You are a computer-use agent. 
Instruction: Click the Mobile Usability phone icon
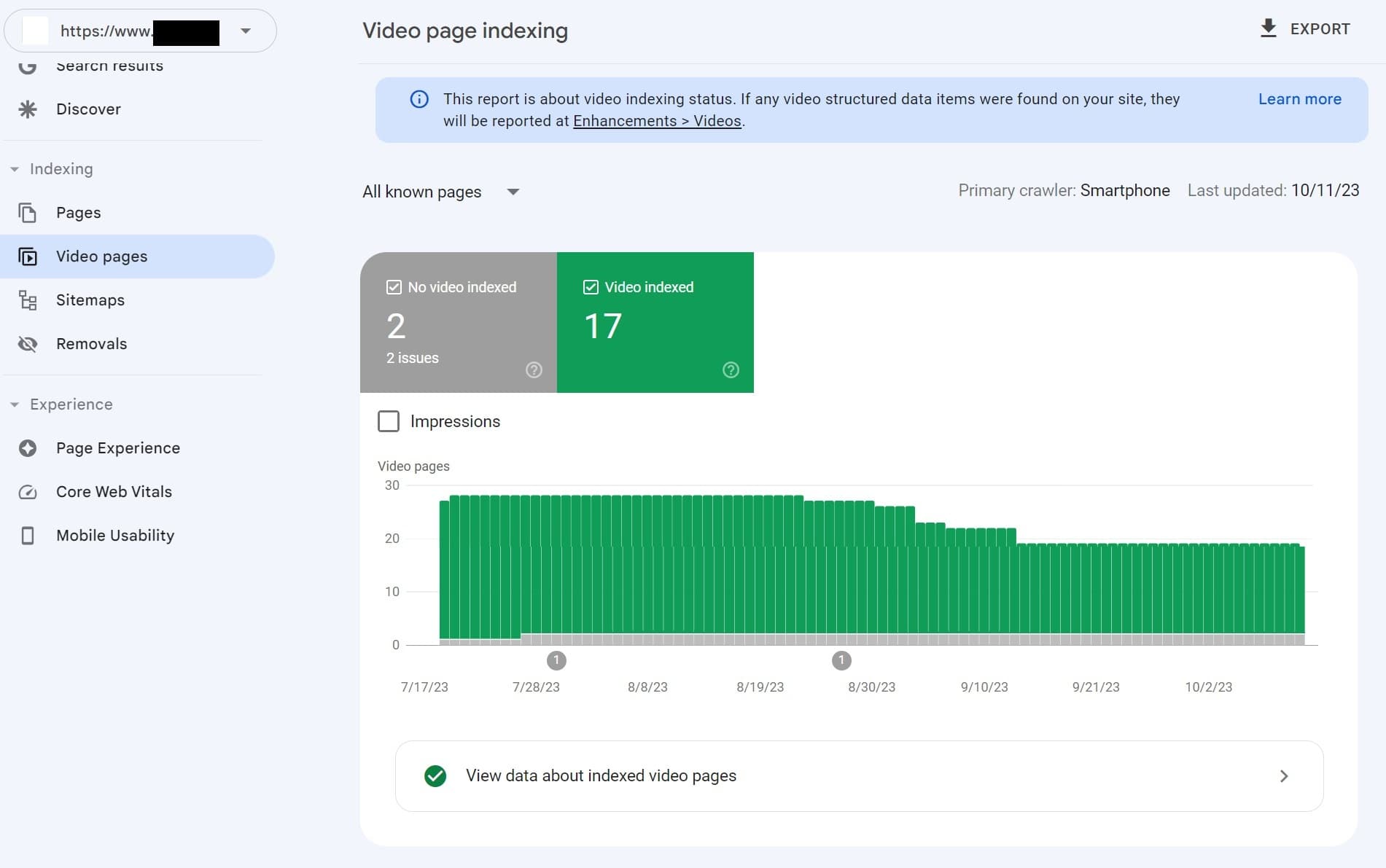[28, 536]
